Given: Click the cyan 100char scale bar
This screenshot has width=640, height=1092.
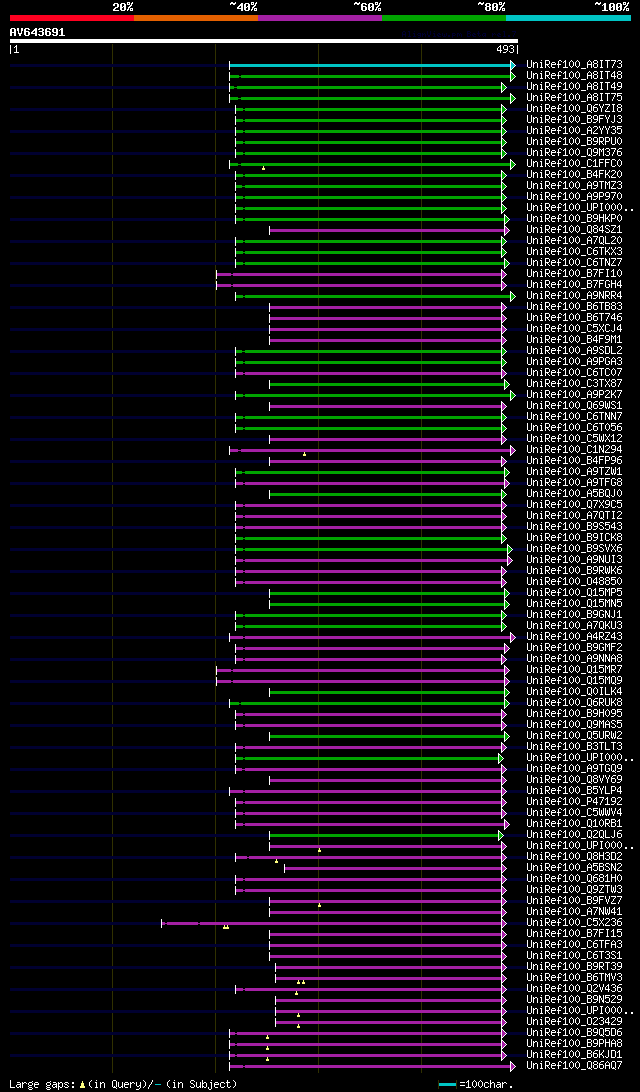Looking at the screenshot, I should [x=447, y=1085].
